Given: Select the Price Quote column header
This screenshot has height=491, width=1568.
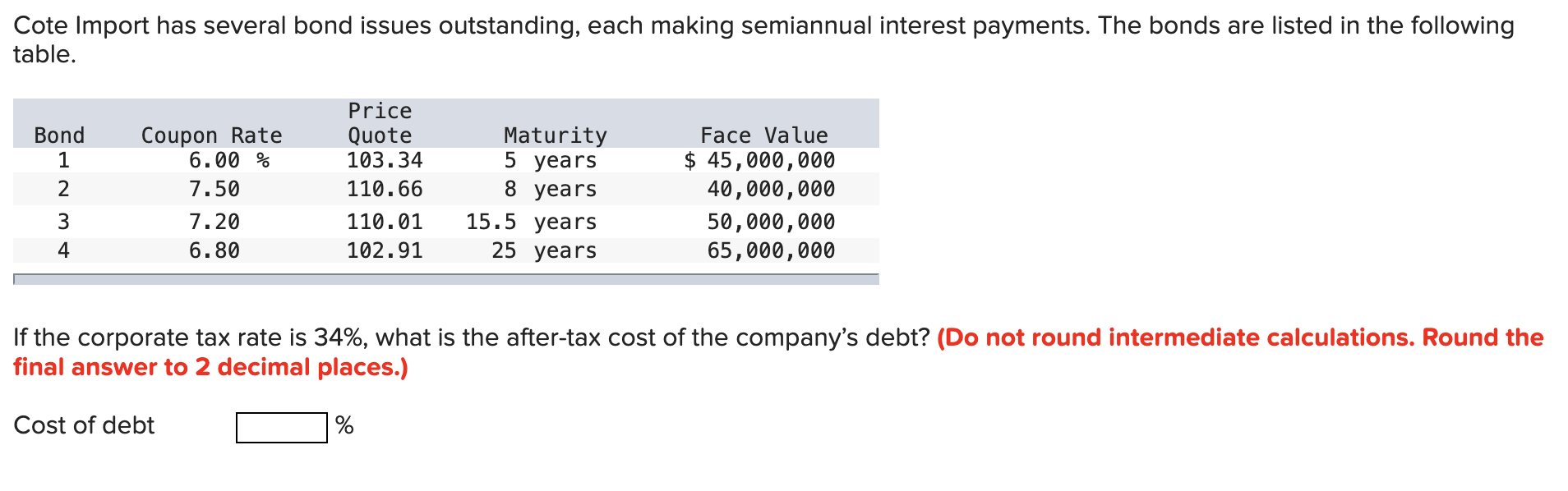Looking at the screenshot, I should click(380, 123).
